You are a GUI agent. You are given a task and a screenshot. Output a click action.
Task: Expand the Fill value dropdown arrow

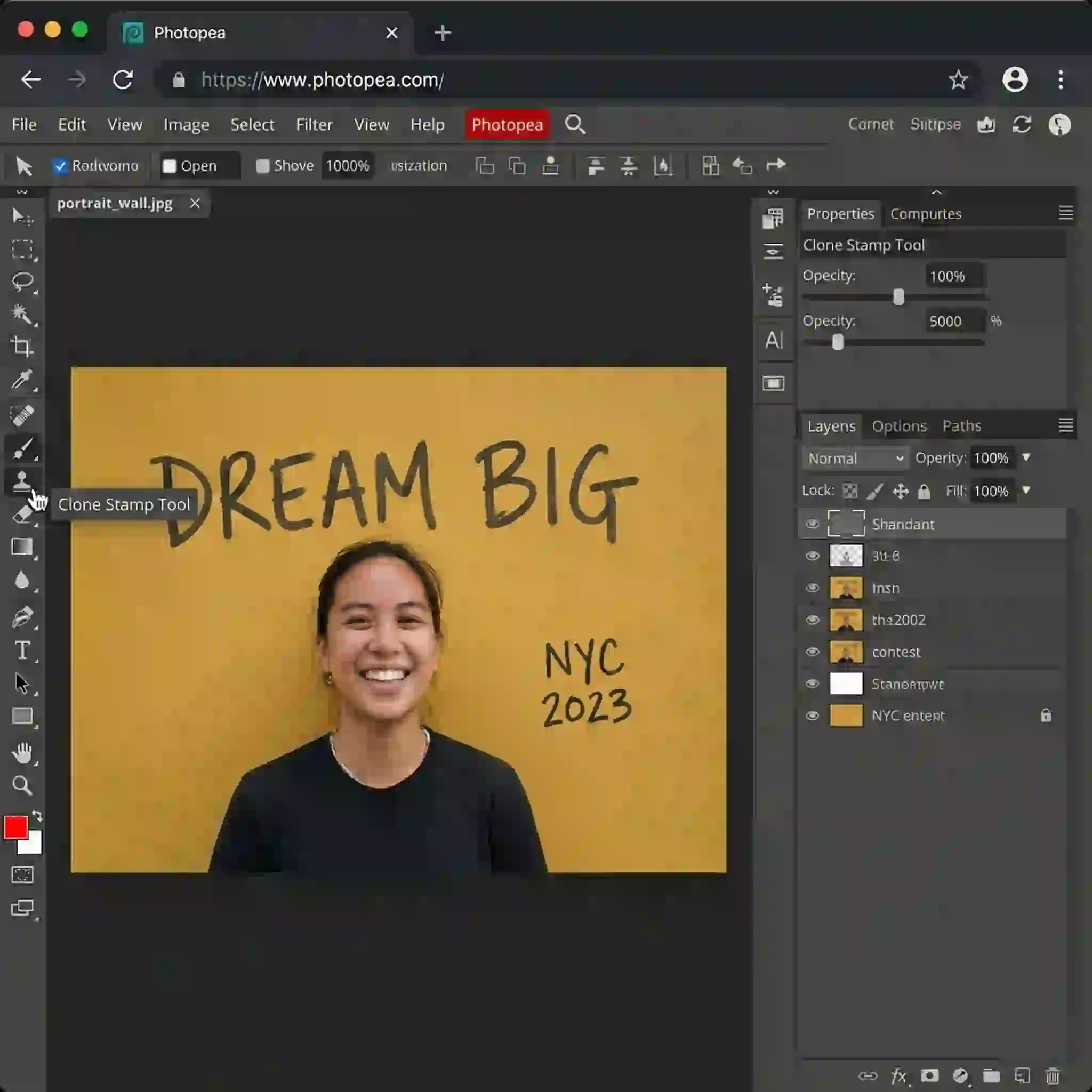(1026, 491)
